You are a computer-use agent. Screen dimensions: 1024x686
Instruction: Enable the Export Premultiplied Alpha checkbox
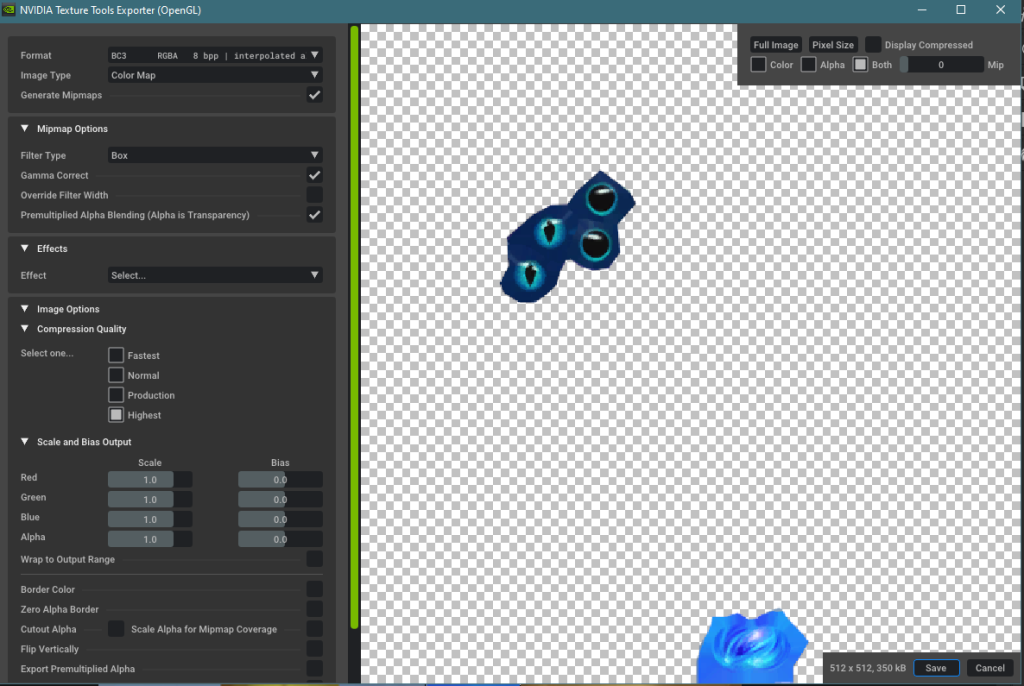pos(314,668)
